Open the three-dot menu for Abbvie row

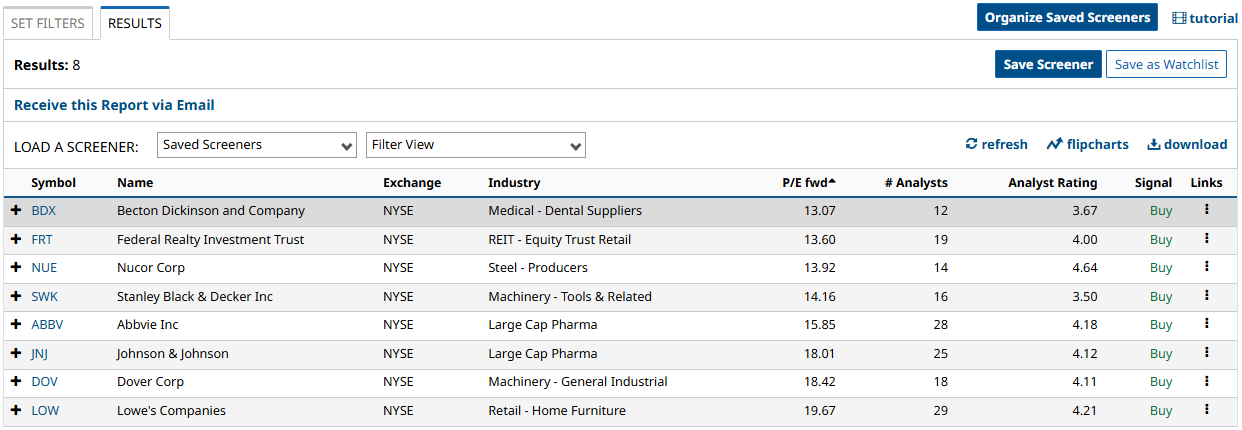tap(1206, 324)
